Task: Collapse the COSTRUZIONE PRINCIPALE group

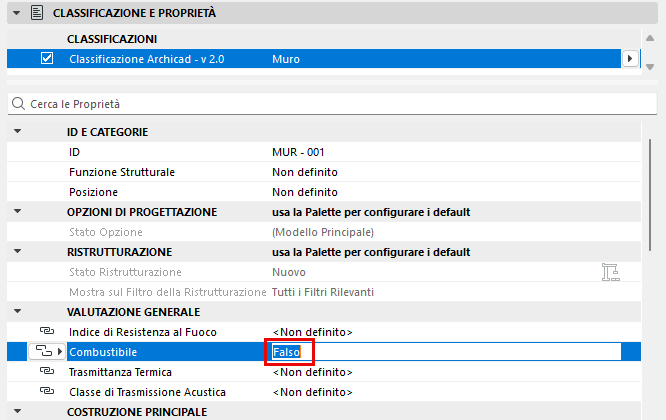Action: click(17, 411)
